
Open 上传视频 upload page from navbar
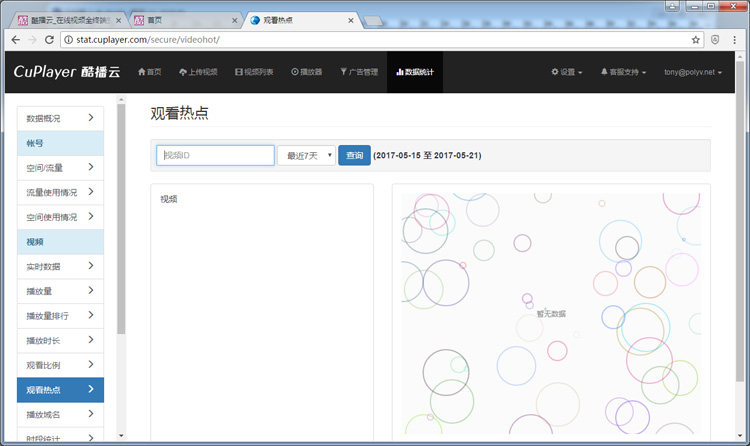(198, 72)
